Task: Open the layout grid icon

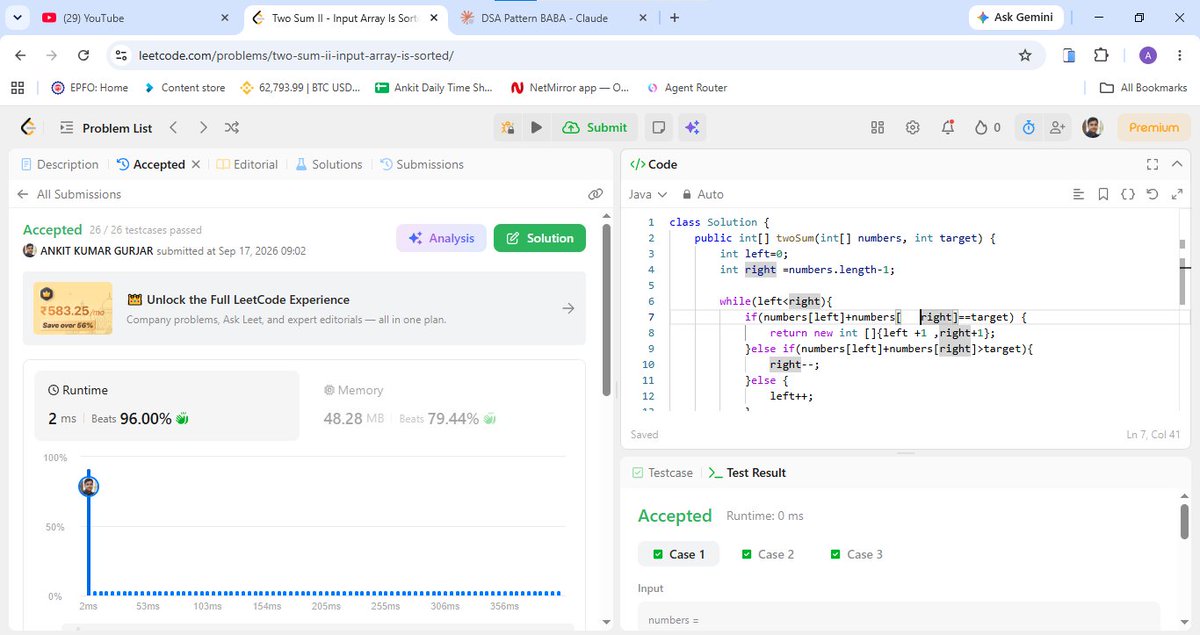Action: point(878,127)
